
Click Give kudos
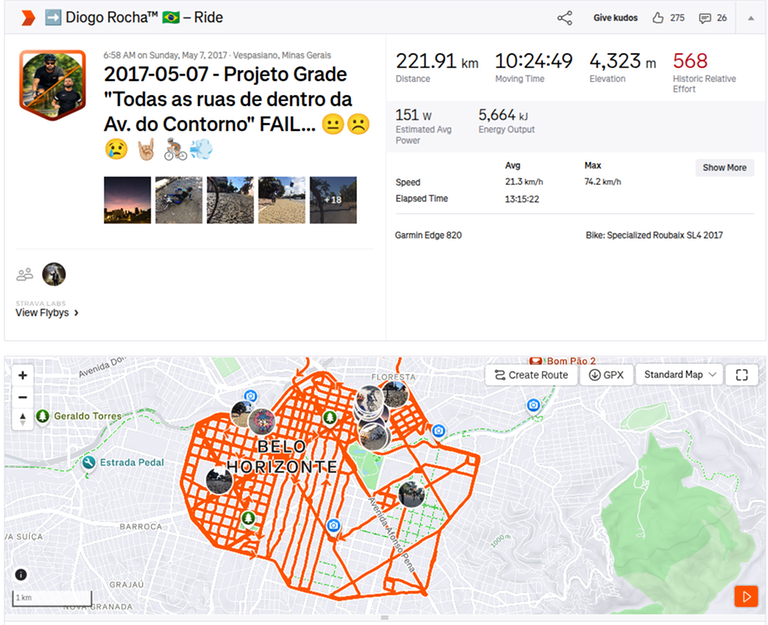(x=615, y=18)
